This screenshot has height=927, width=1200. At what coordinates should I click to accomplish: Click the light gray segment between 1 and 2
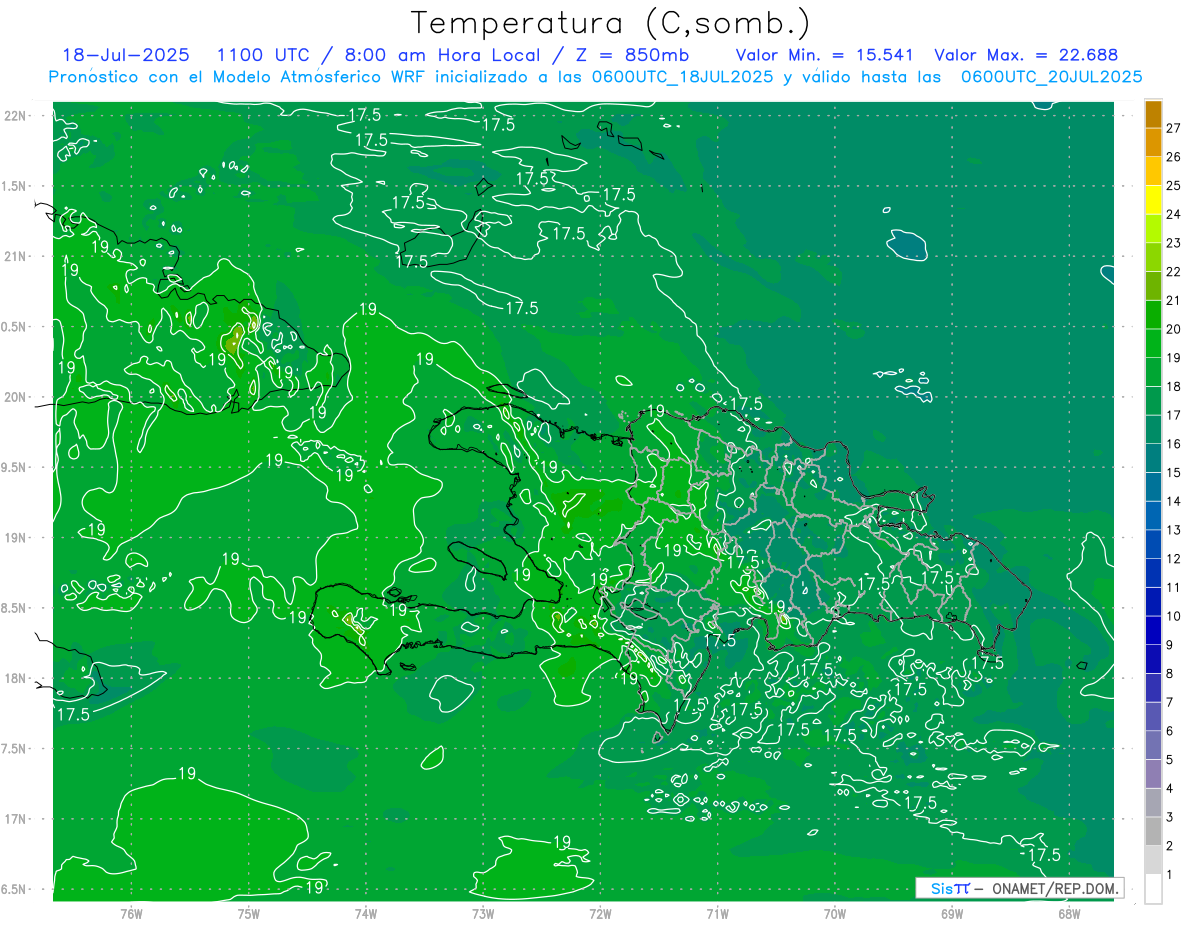point(1153,860)
